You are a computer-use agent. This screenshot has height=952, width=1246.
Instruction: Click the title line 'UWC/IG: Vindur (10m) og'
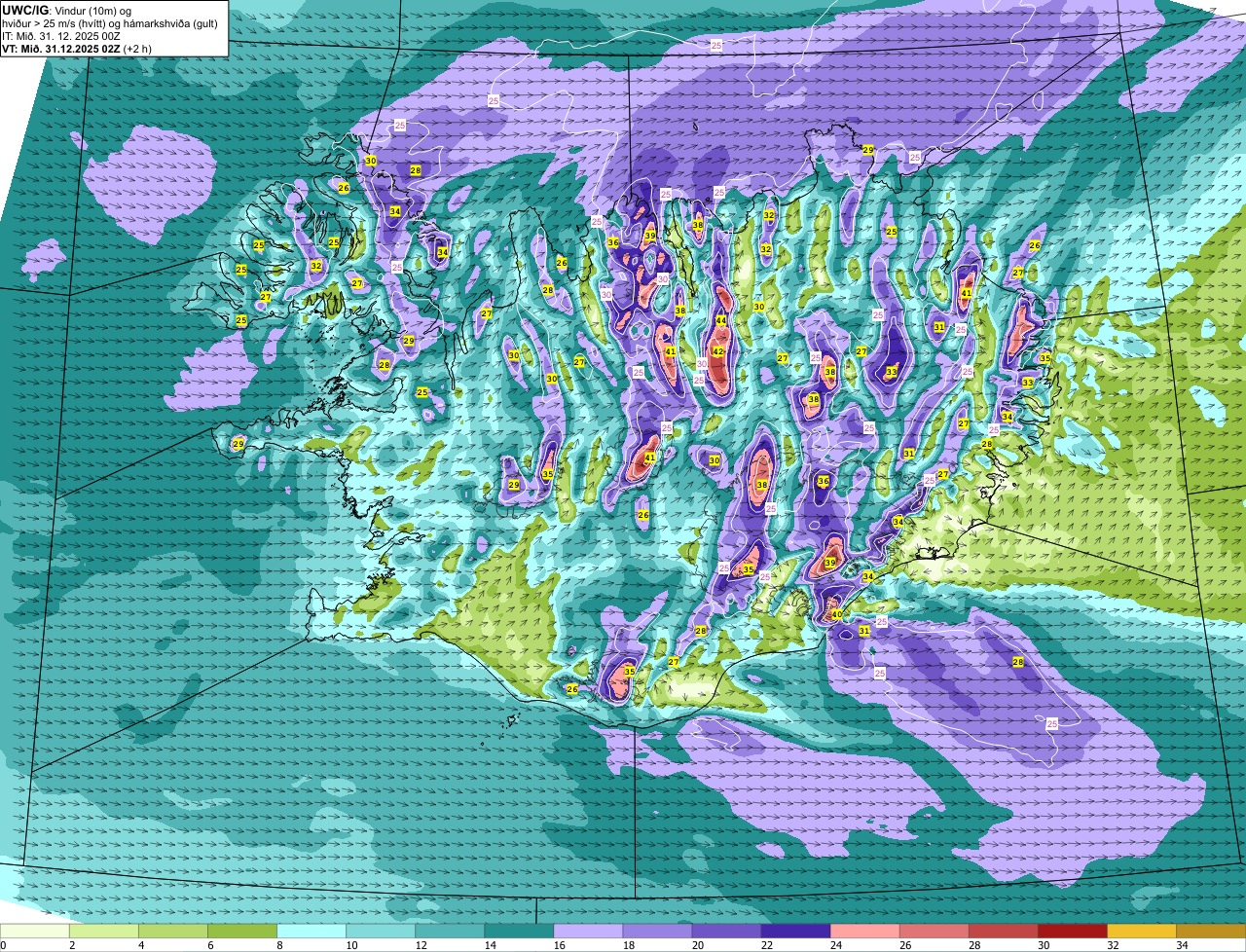click(66, 10)
